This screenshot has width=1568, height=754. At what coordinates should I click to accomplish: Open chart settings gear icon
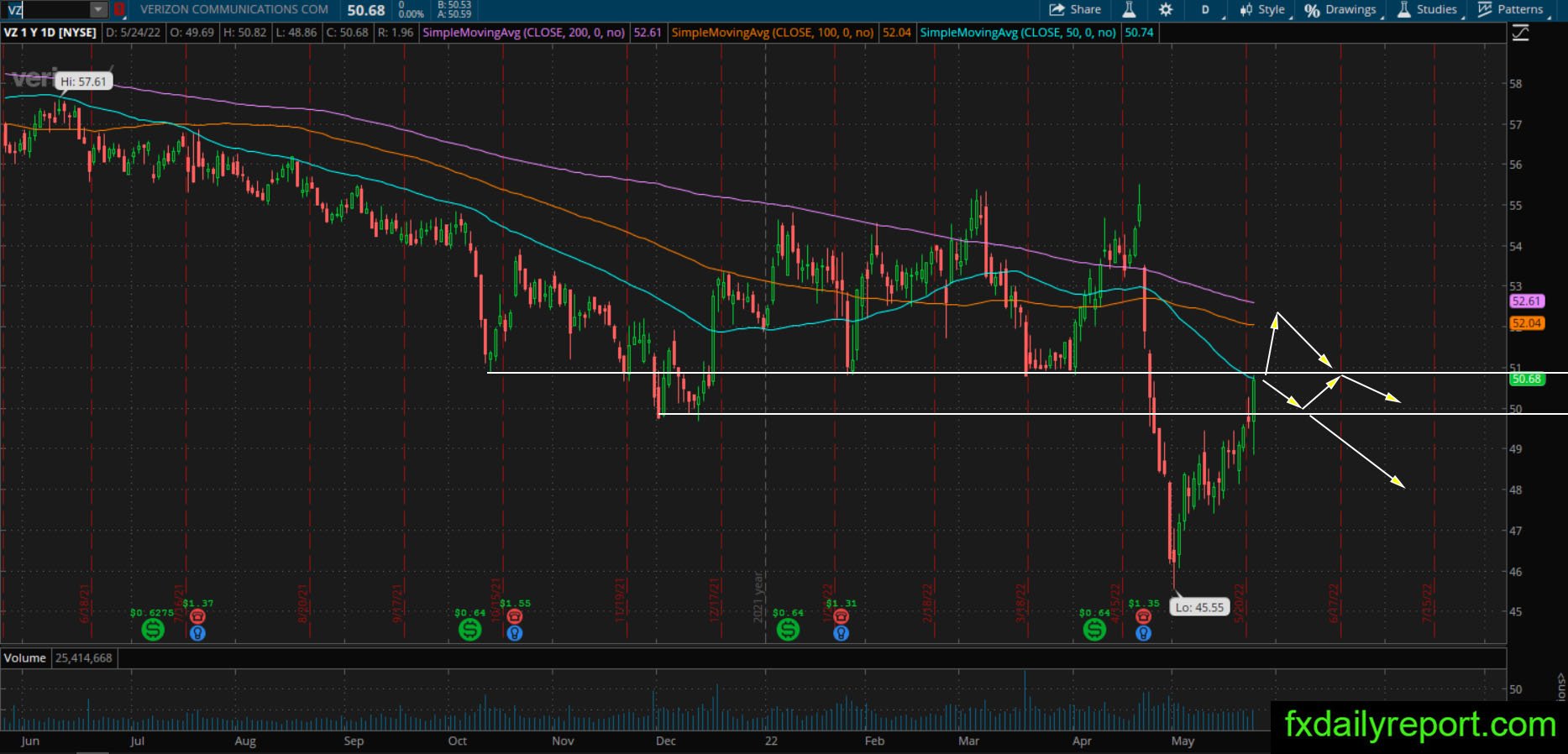click(1166, 10)
